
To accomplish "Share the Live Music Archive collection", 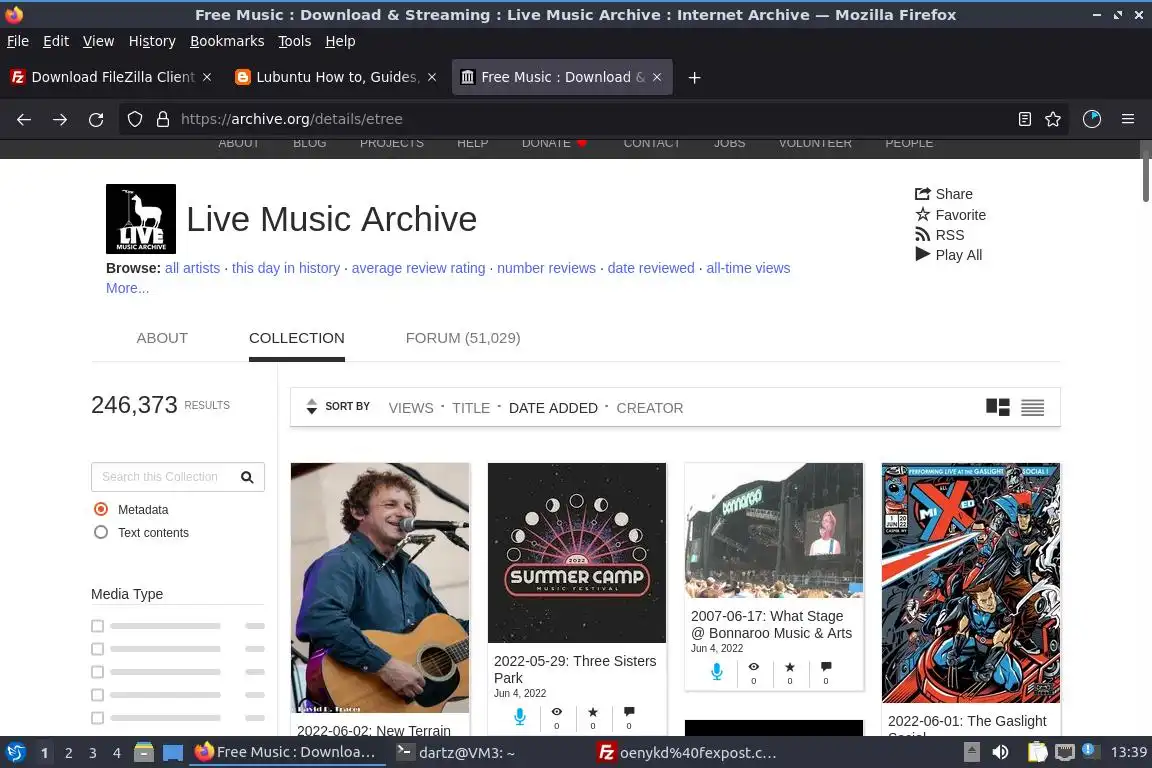I will [944, 194].
